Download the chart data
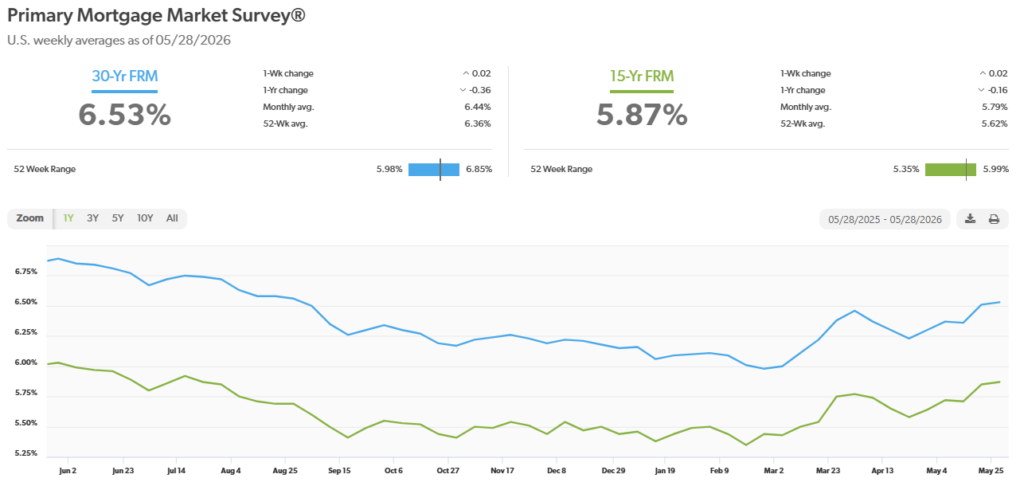Image resolution: width=1024 pixels, height=486 pixels. click(970, 219)
